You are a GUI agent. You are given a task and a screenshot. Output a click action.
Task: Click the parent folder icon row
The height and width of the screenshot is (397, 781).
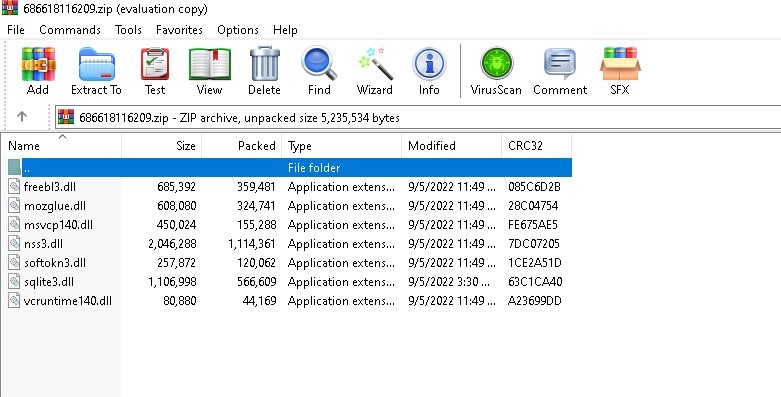coord(14,167)
